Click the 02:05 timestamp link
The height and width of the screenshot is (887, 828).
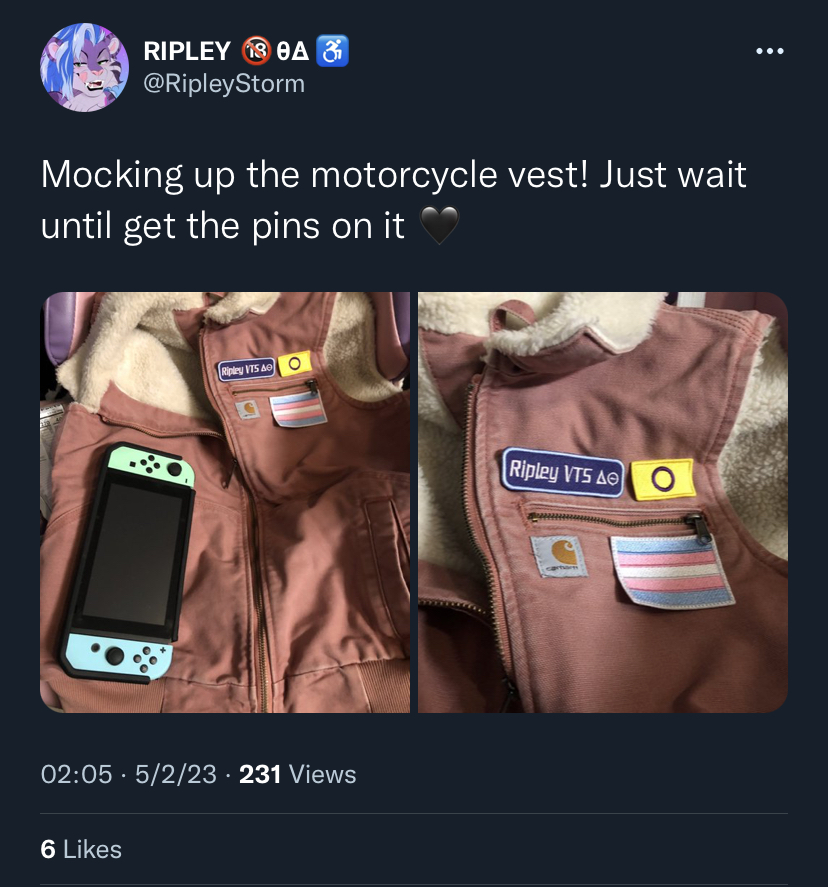point(76,774)
